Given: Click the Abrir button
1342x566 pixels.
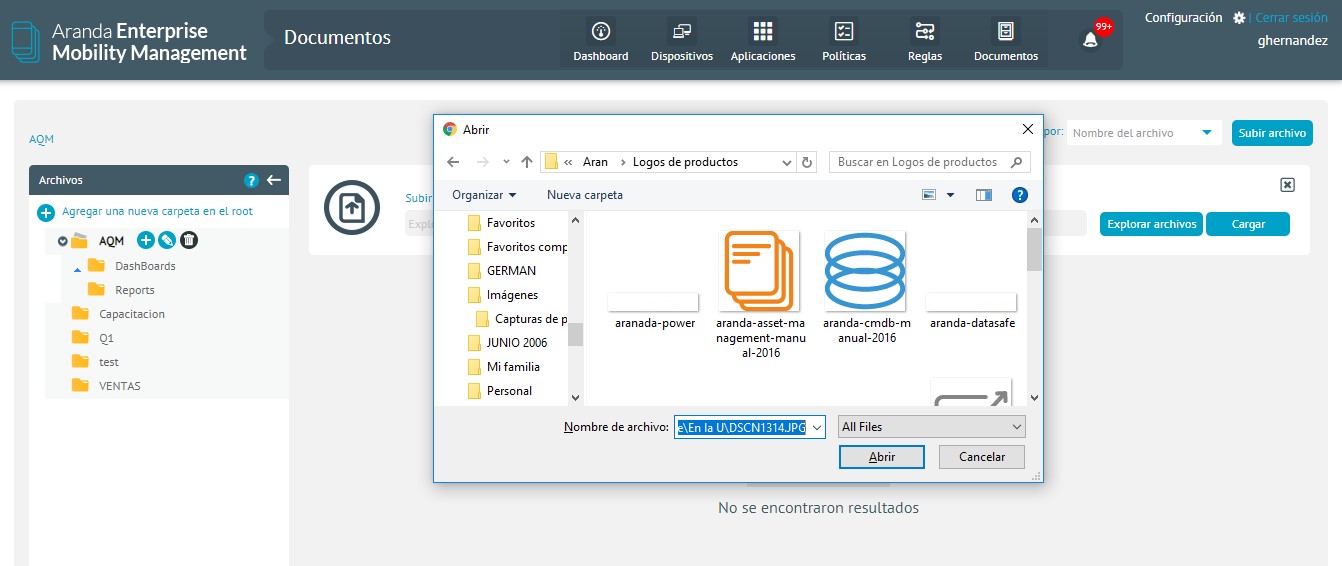Looking at the screenshot, I should tap(882, 457).
